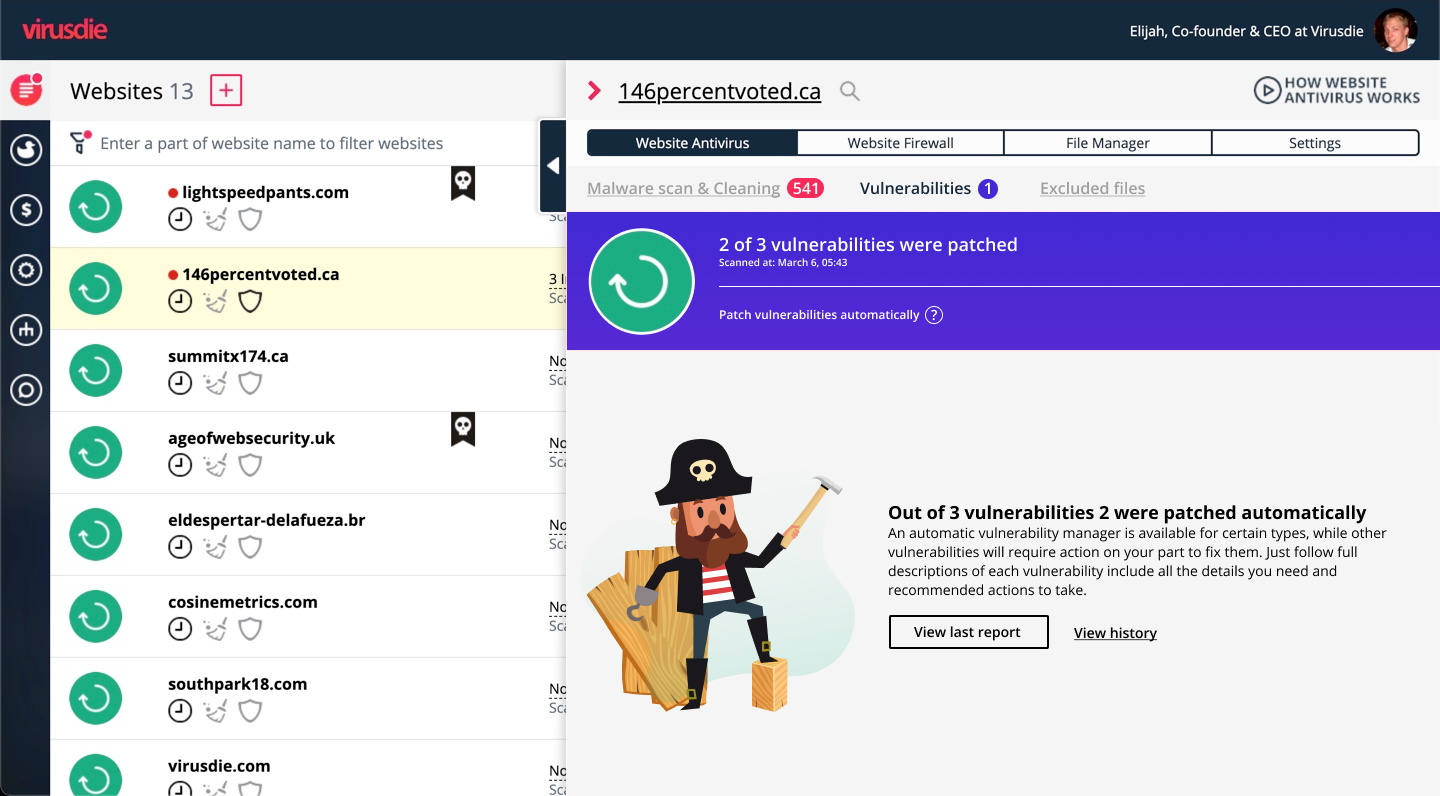Click the search magnifier beside 146percentvoted.ca title

[849, 91]
